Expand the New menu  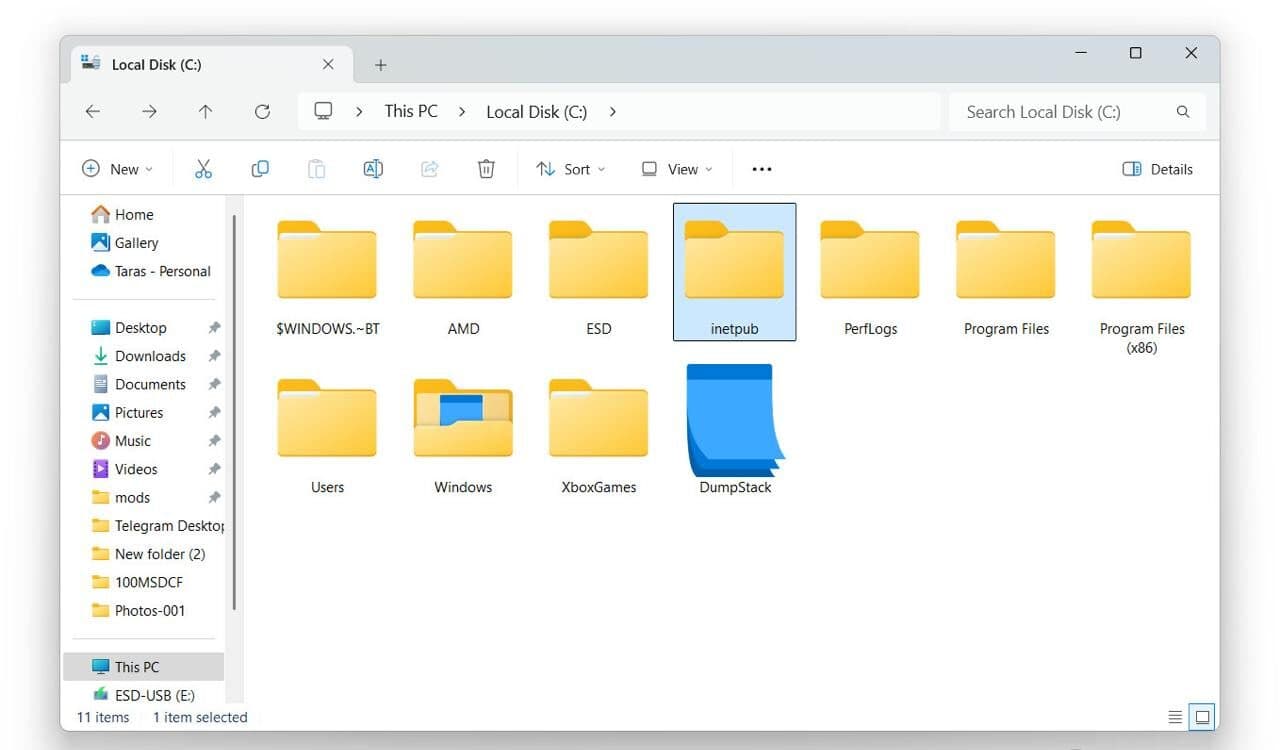click(x=117, y=168)
